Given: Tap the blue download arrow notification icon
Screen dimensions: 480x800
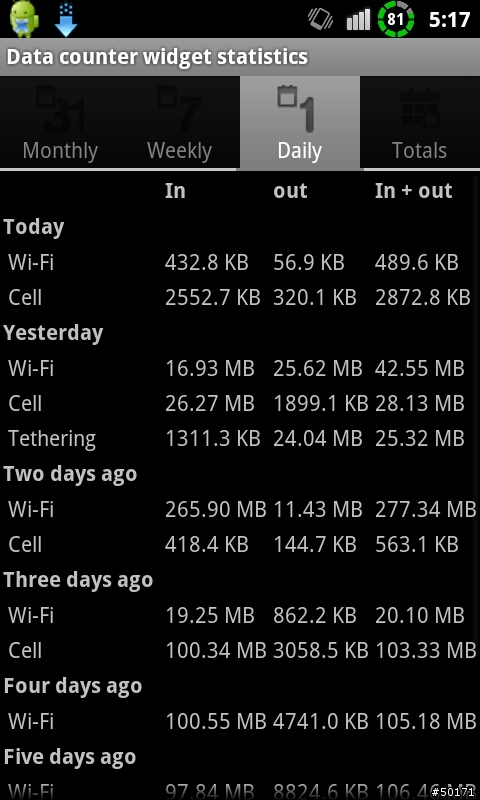Looking at the screenshot, I should coord(66,19).
